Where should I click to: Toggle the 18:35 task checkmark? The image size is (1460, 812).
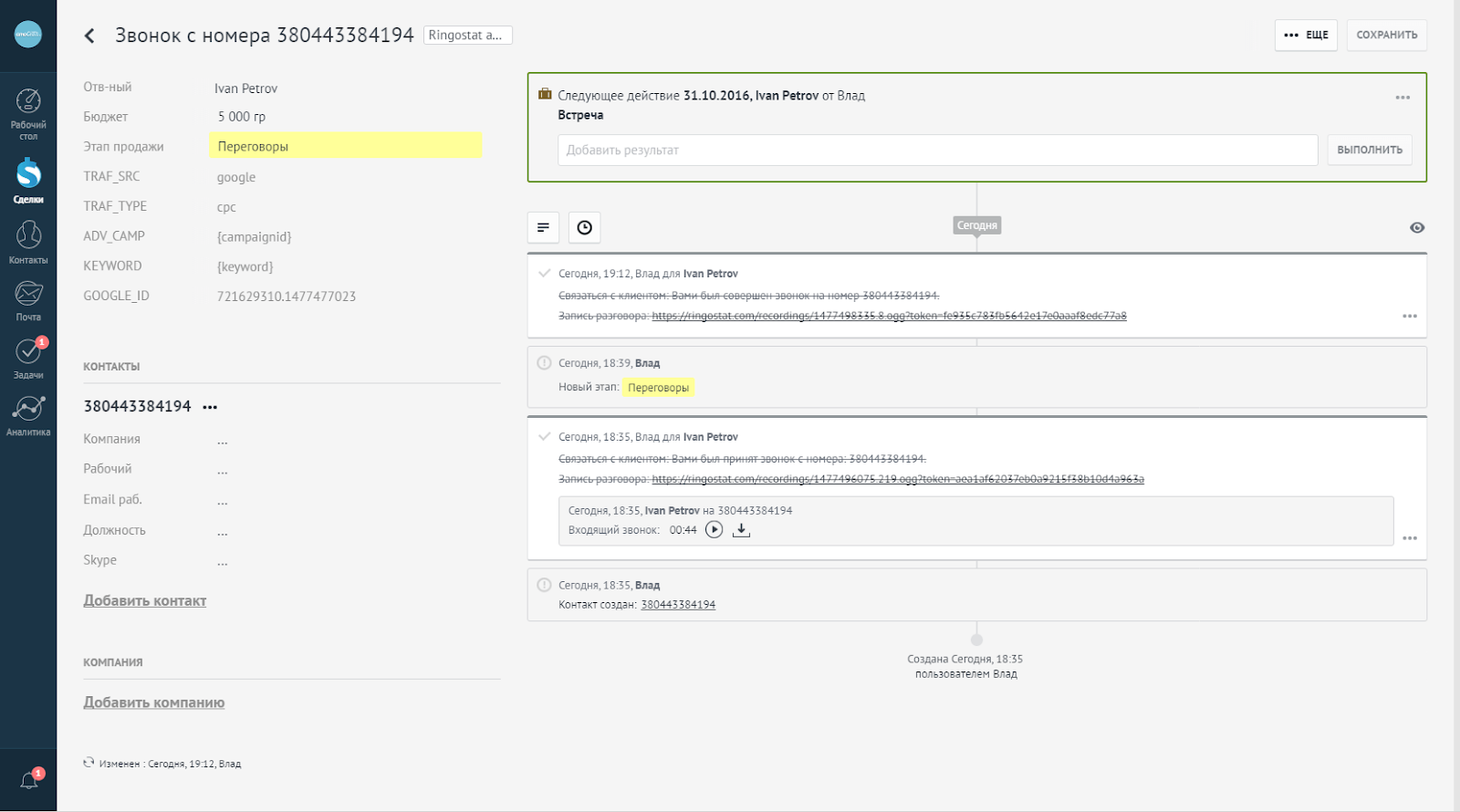(545, 436)
